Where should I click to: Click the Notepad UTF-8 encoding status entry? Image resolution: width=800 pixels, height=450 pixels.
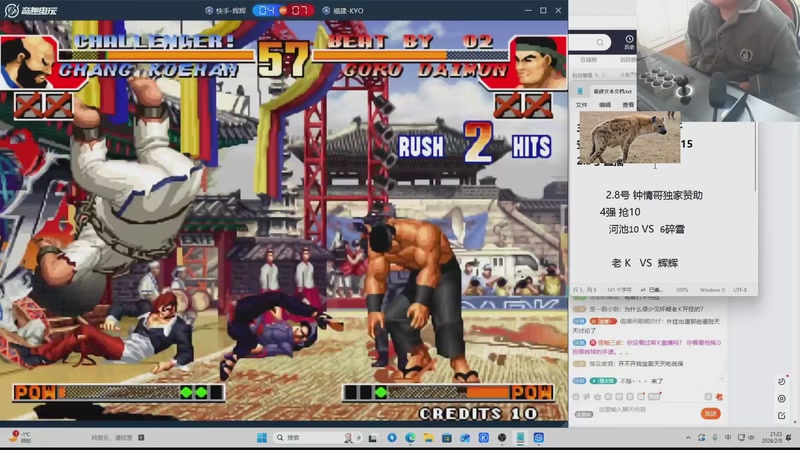pos(740,290)
